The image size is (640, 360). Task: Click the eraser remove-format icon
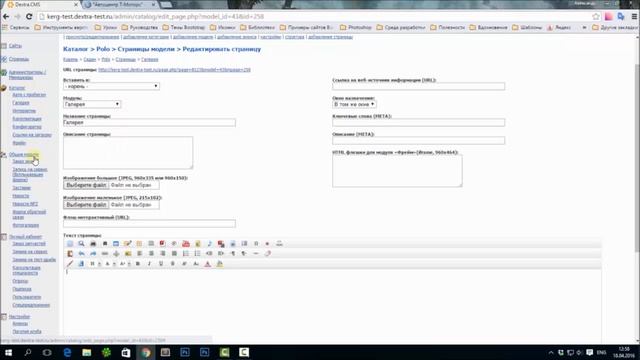[268, 253]
